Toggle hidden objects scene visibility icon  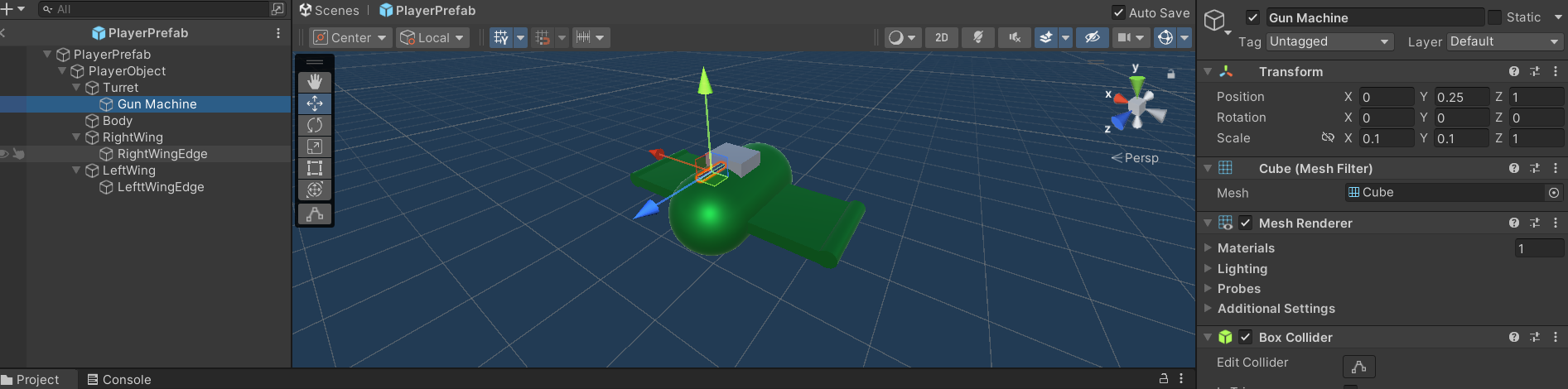click(x=1093, y=37)
